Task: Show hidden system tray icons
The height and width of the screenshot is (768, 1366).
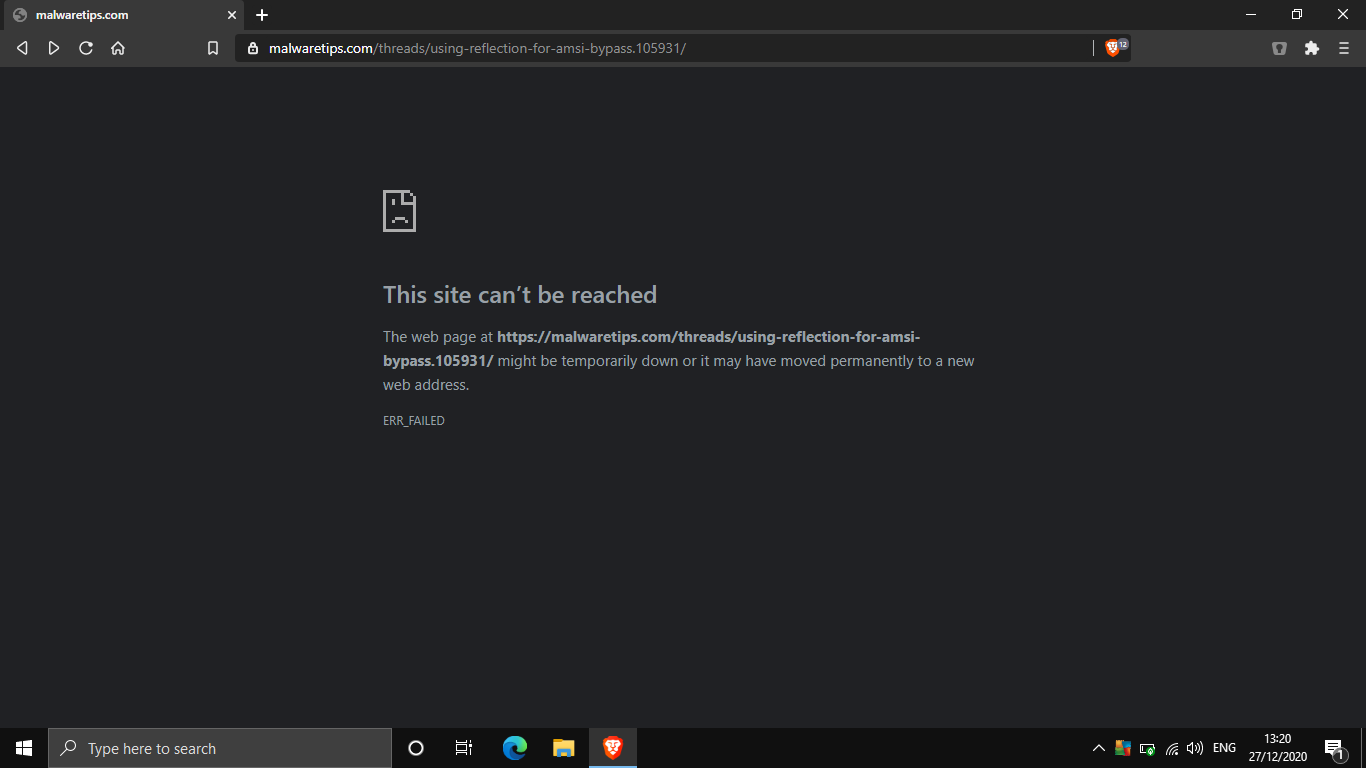Action: pos(1098,748)
